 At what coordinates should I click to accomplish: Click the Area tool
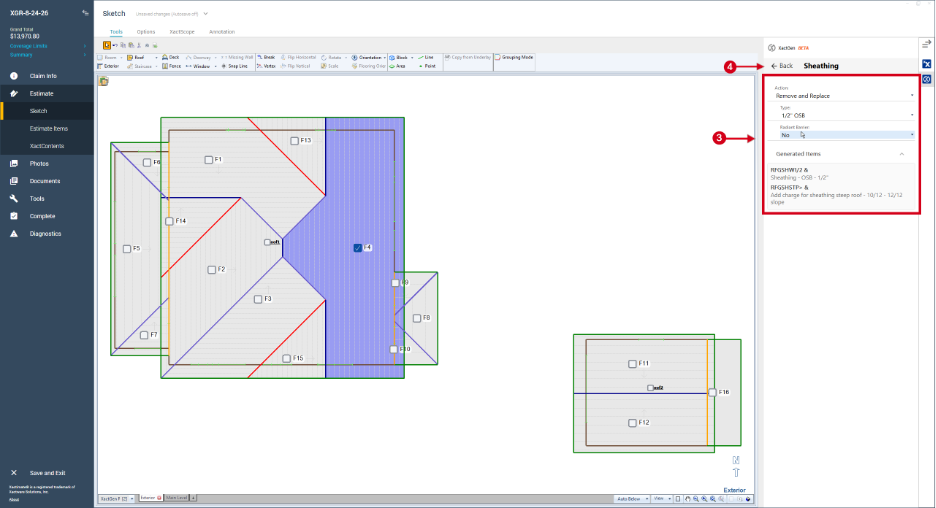(398, 66)
